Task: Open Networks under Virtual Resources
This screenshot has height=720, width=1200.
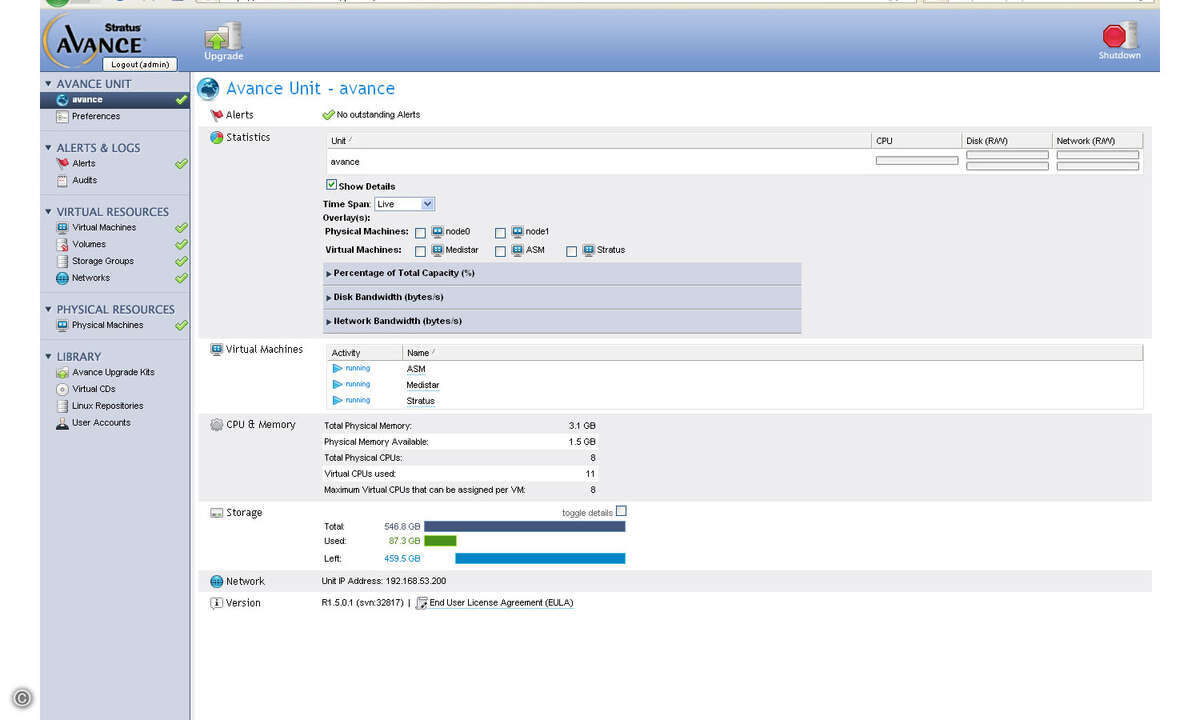Action: [x=90, y=278]
